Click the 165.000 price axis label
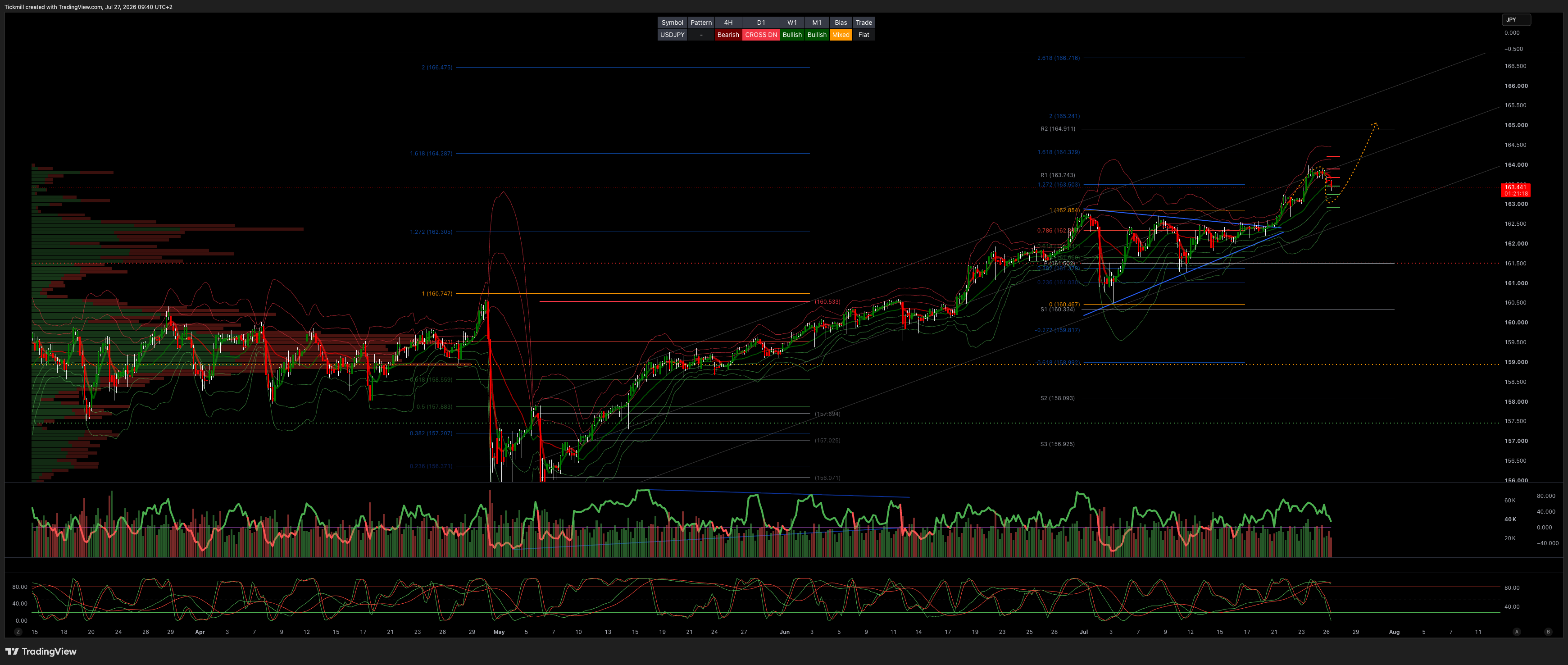This screenshot has height=665, width=1568. [1516, 125]
